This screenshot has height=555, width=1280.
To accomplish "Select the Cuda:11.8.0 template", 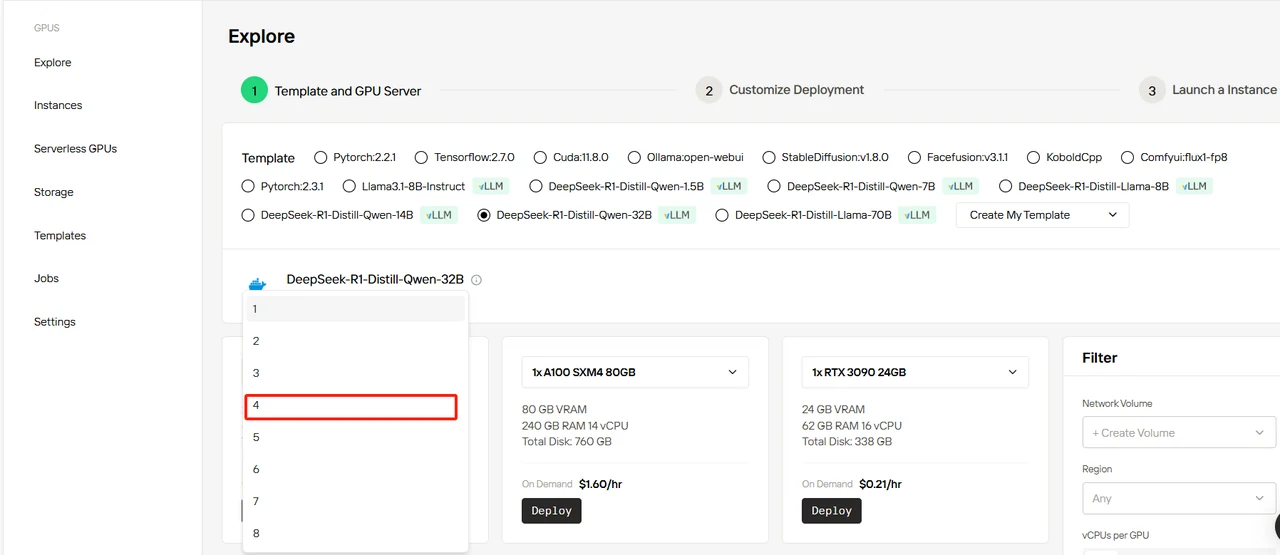I will click(540, 157).
